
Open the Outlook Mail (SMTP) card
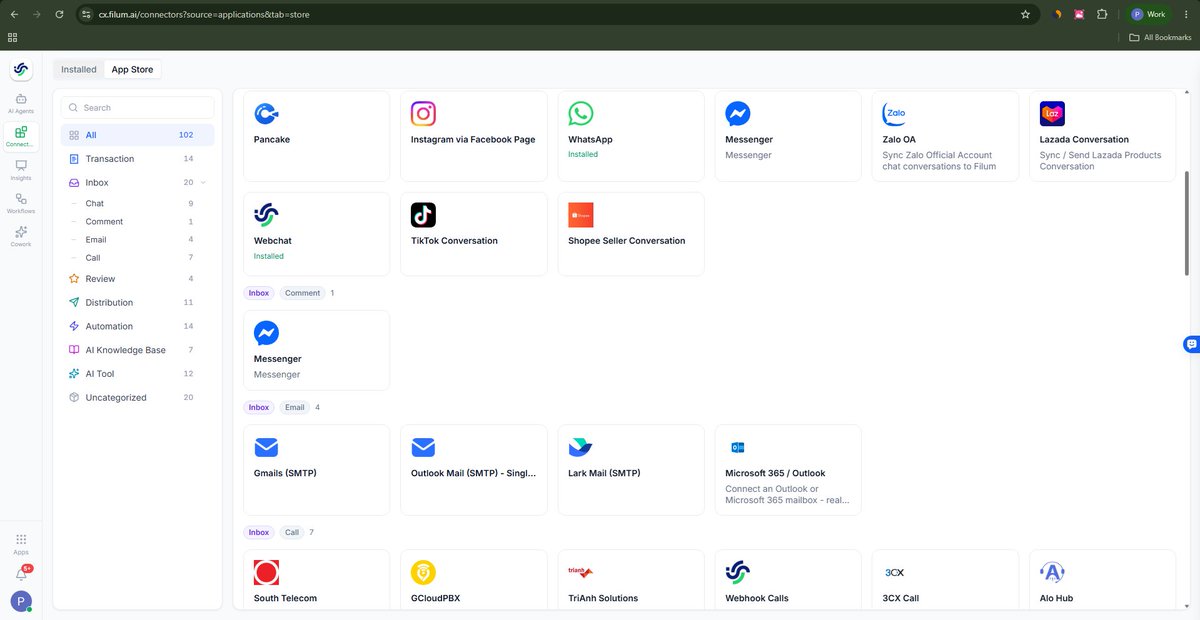pos(474,470)
